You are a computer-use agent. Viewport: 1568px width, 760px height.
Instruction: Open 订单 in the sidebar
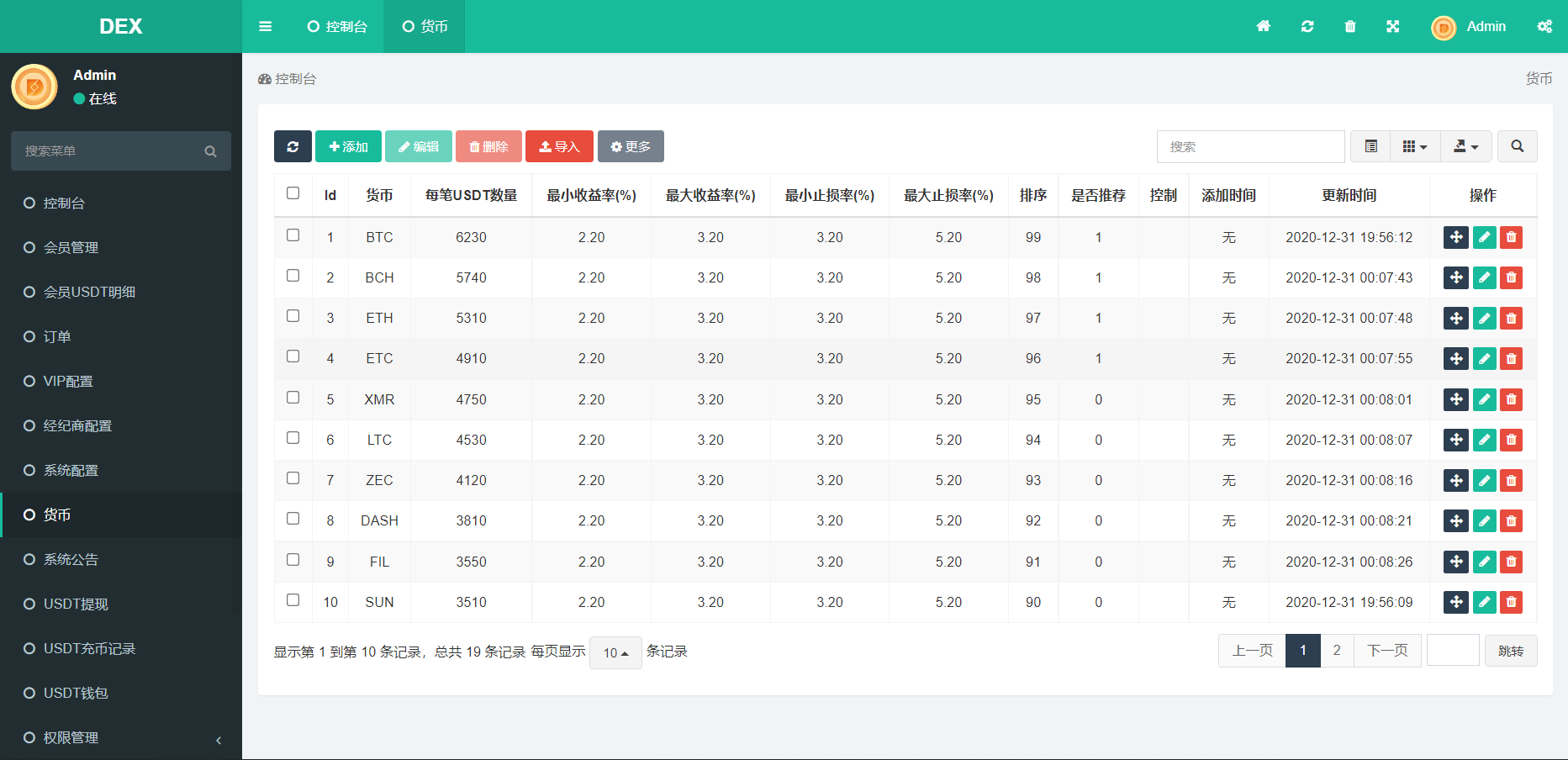(x=121, y=336)
